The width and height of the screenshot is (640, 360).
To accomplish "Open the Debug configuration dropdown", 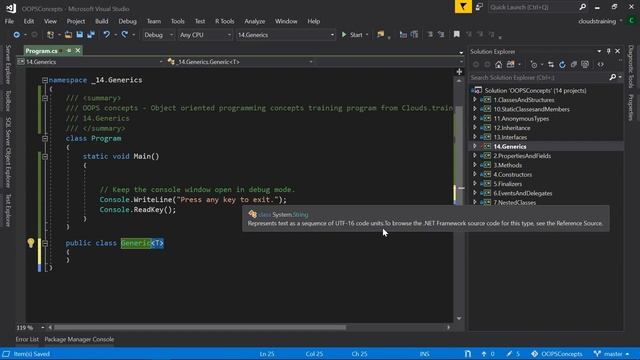I will 158,35.
